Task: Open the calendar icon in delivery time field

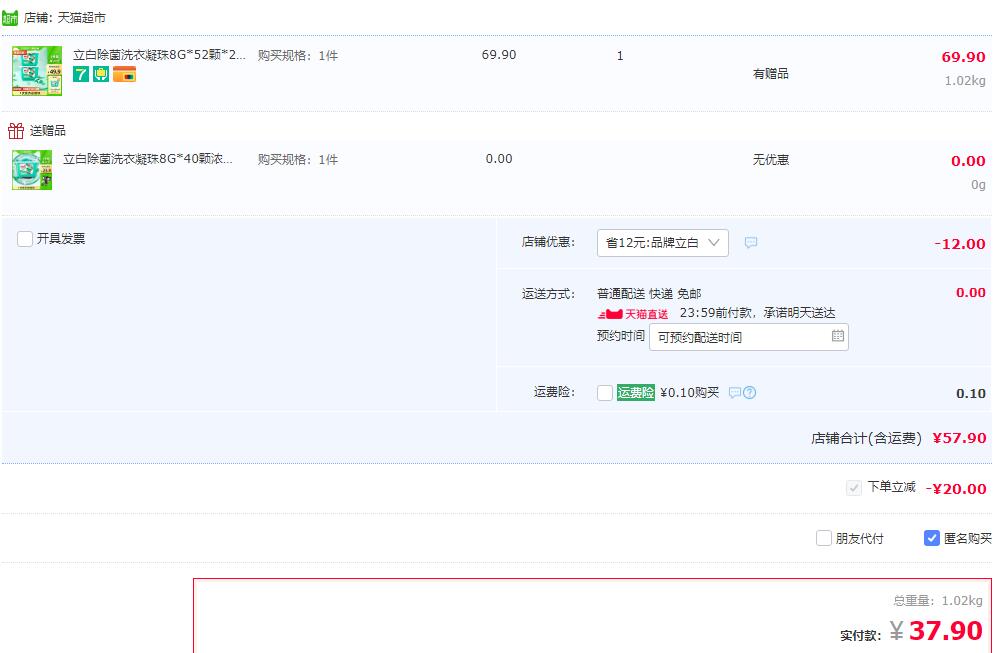Action: pyautogui.click(x=838, y=336)
